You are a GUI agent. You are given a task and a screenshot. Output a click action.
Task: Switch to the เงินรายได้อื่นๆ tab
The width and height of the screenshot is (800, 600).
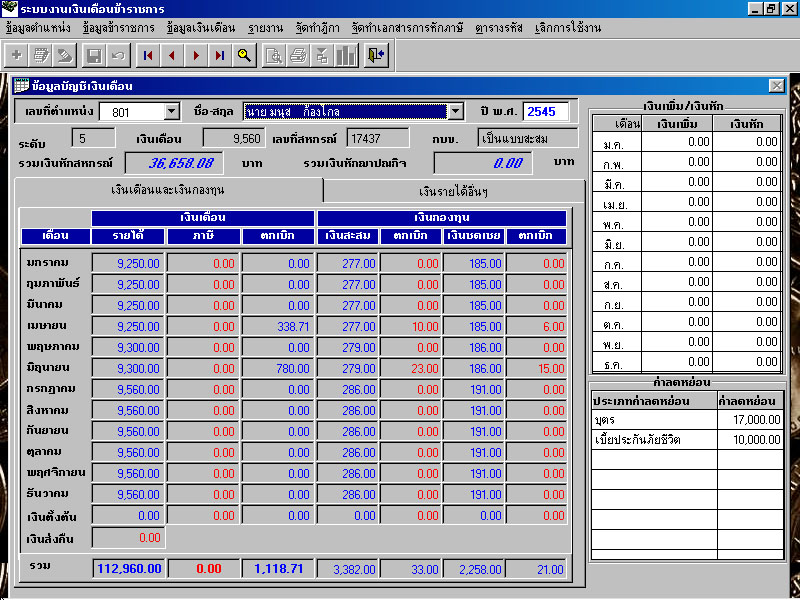(x=454, y=192)
